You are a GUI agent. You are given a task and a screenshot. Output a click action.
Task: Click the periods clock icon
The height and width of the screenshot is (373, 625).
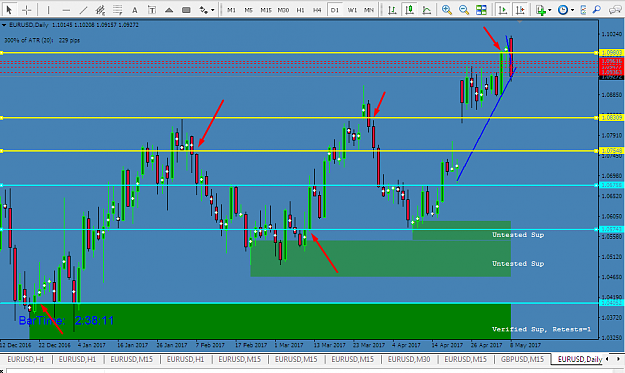(x=562, y=10)
